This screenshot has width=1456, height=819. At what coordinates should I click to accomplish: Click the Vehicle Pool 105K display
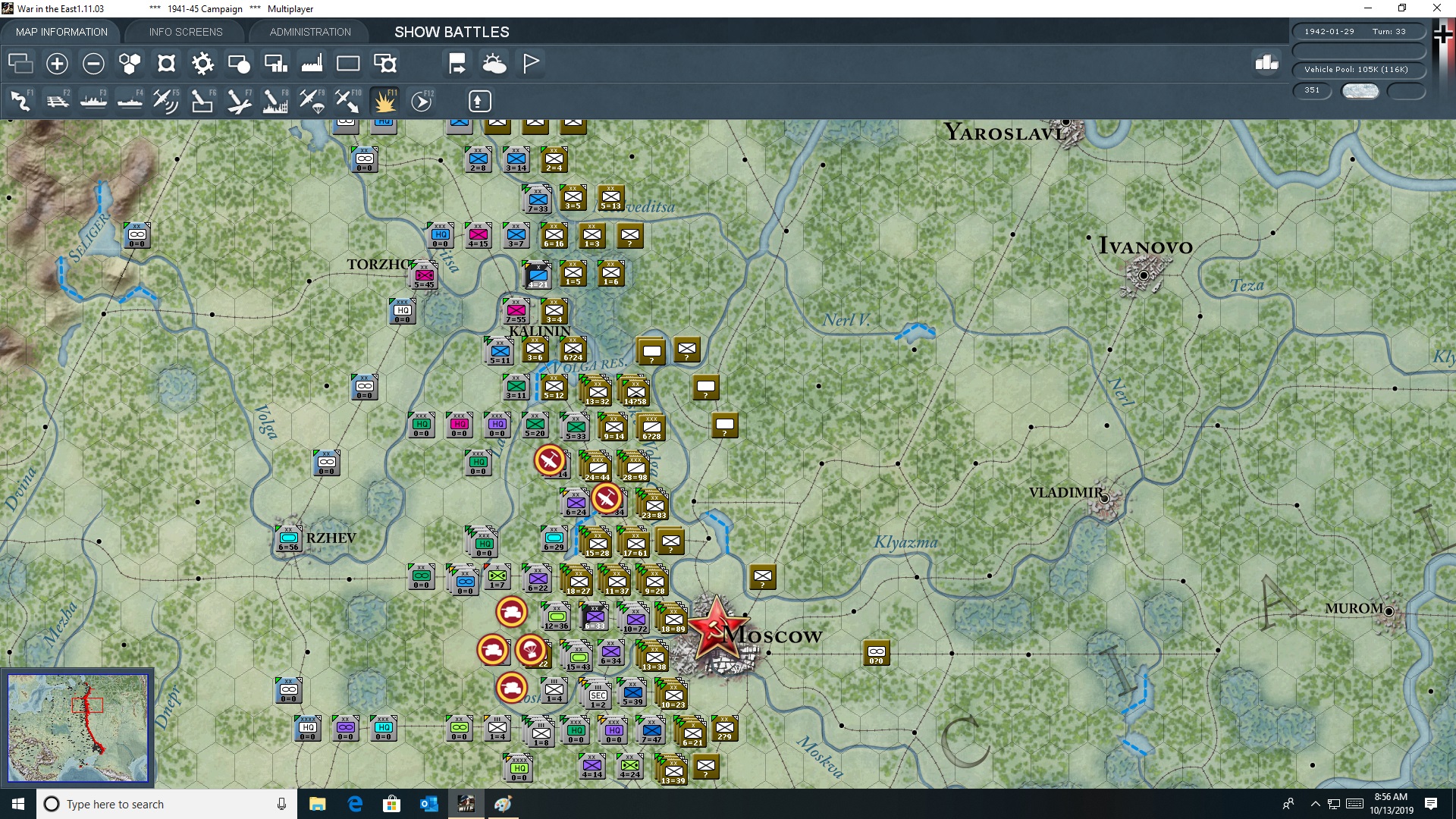point(1357,69)
